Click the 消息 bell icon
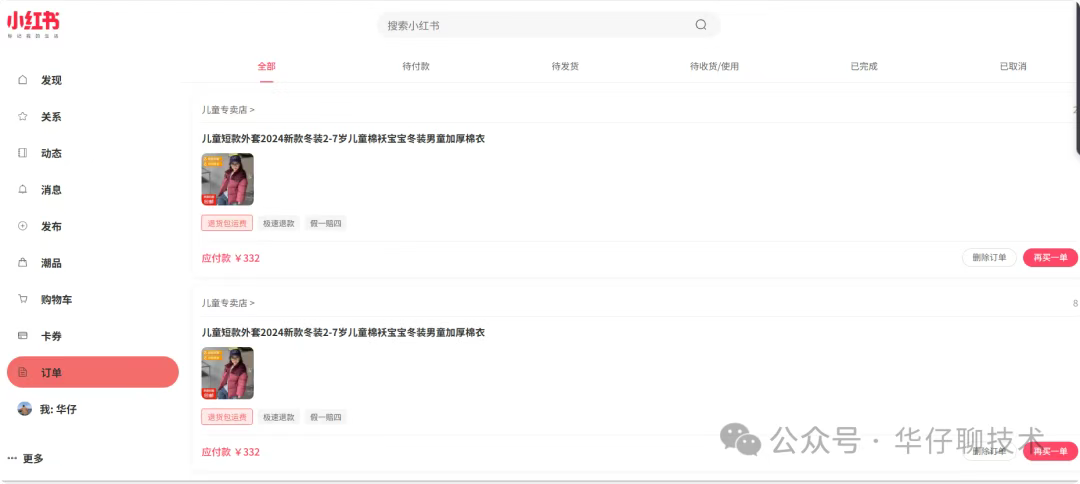 [23, 189]
